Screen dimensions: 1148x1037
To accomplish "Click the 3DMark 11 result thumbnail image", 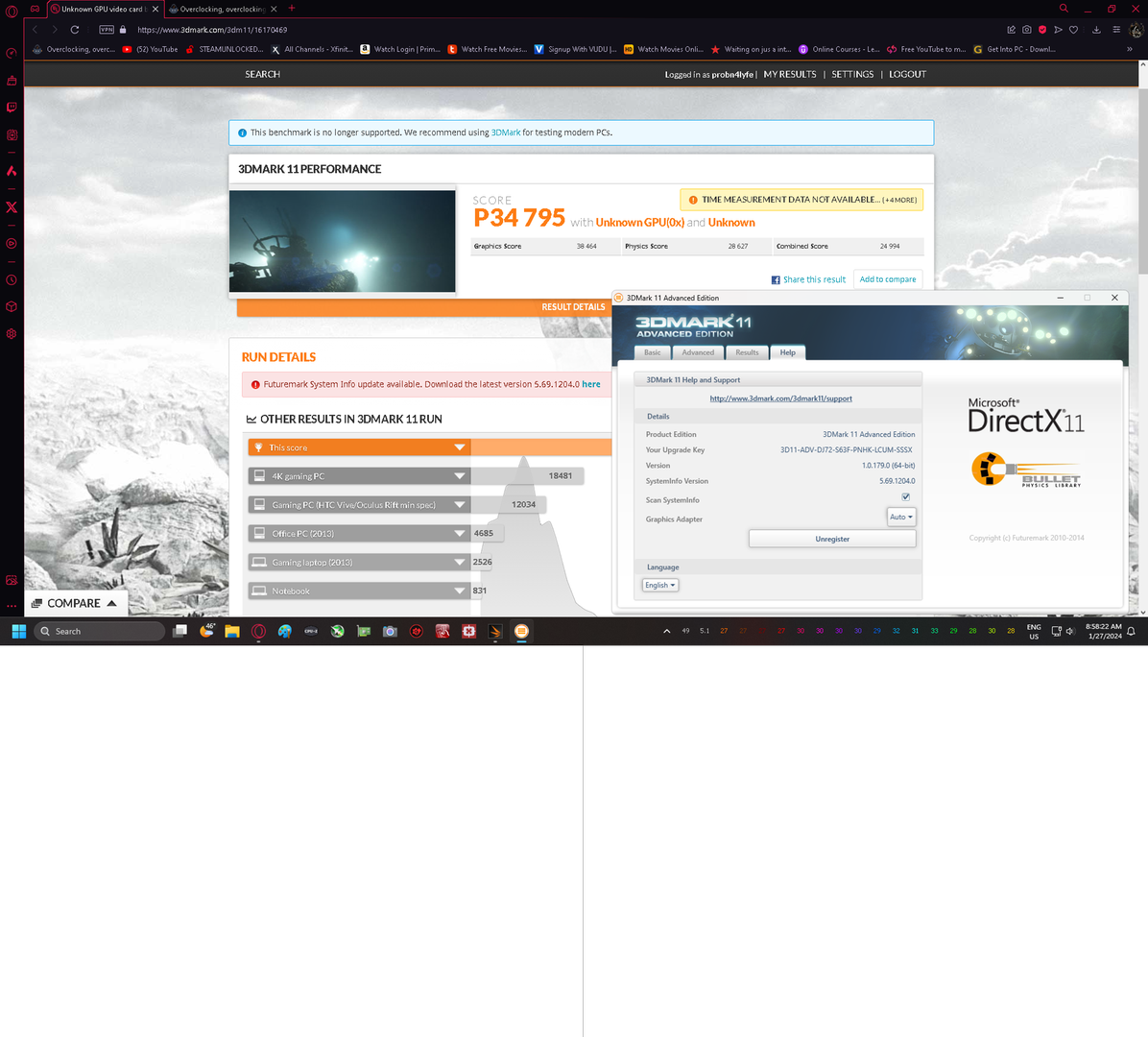I will 342,241.
